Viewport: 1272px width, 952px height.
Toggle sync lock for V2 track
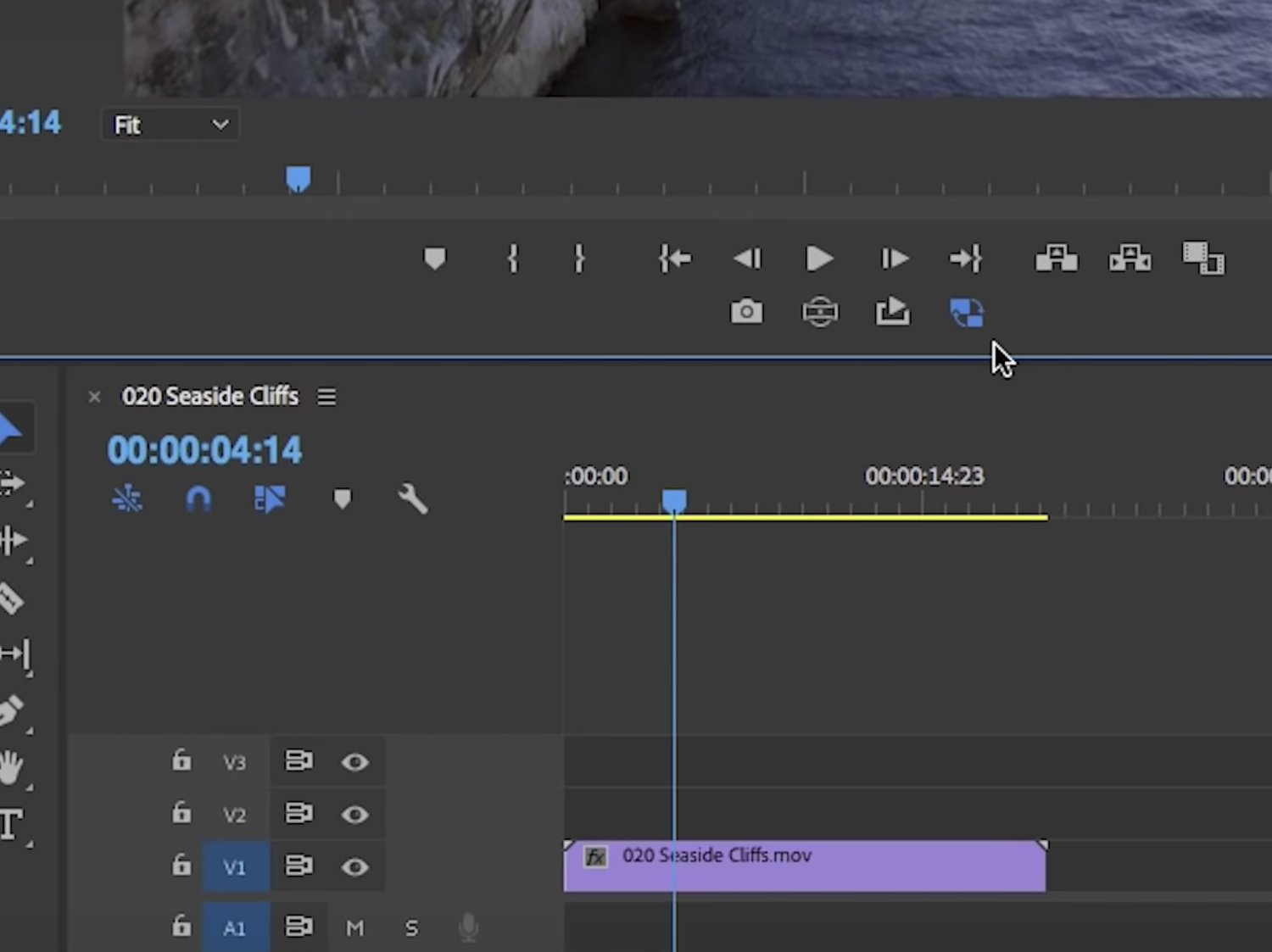(x=298, y=813)
